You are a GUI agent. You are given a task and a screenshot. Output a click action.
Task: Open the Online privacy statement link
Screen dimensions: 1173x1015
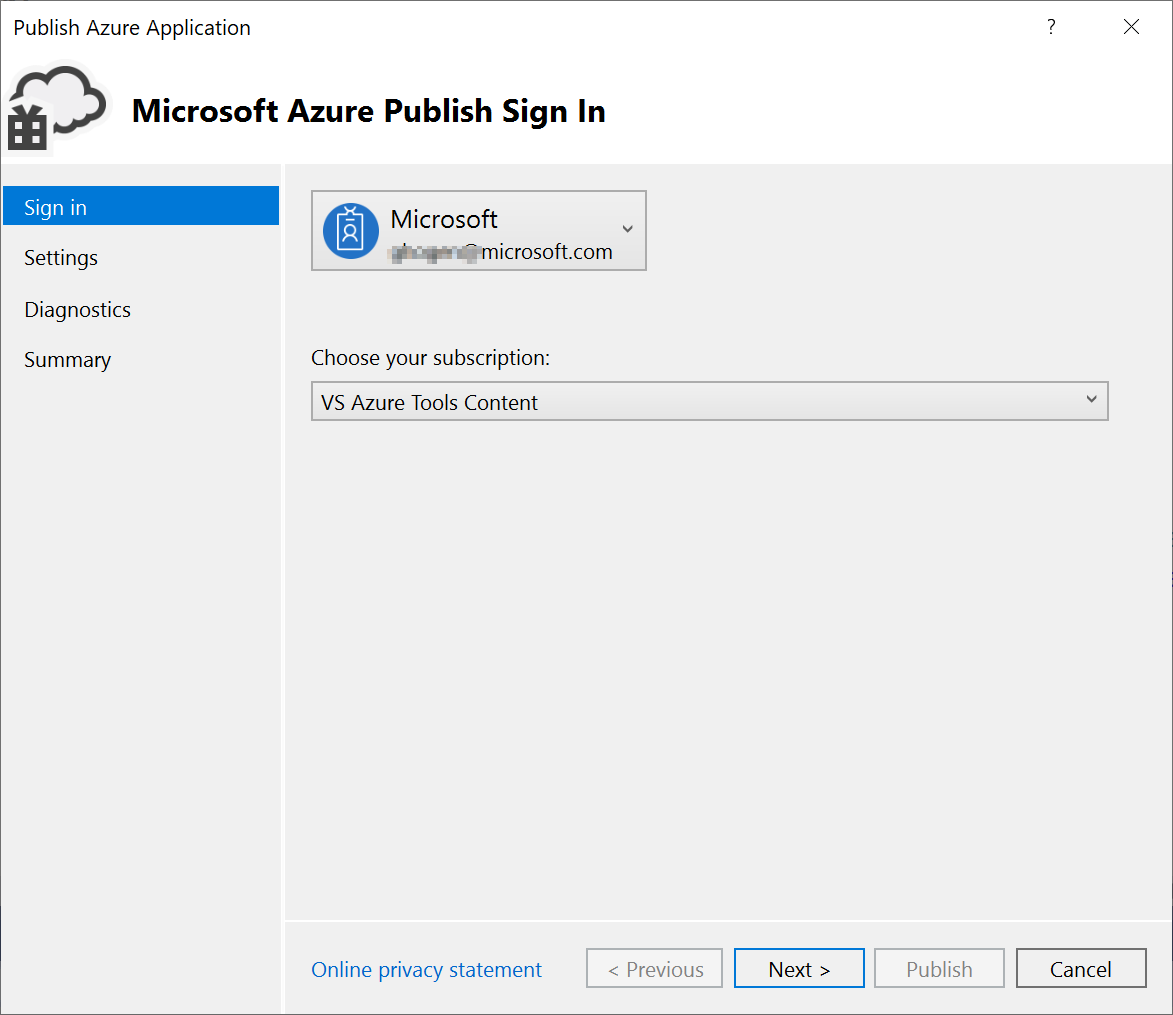pyautogui.click(x=427, y=970)
